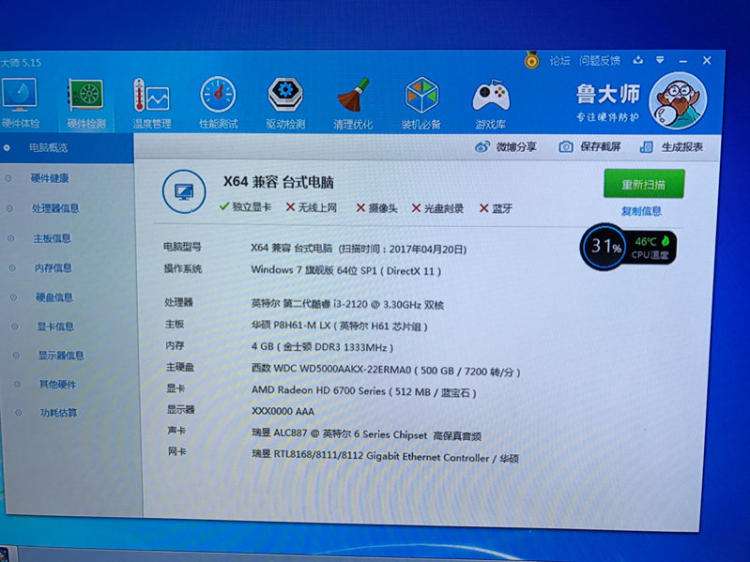Click the 瑞昱 ALC887 sound card value
The height and width of the screenshot is (562, 750).
[367, 435]
